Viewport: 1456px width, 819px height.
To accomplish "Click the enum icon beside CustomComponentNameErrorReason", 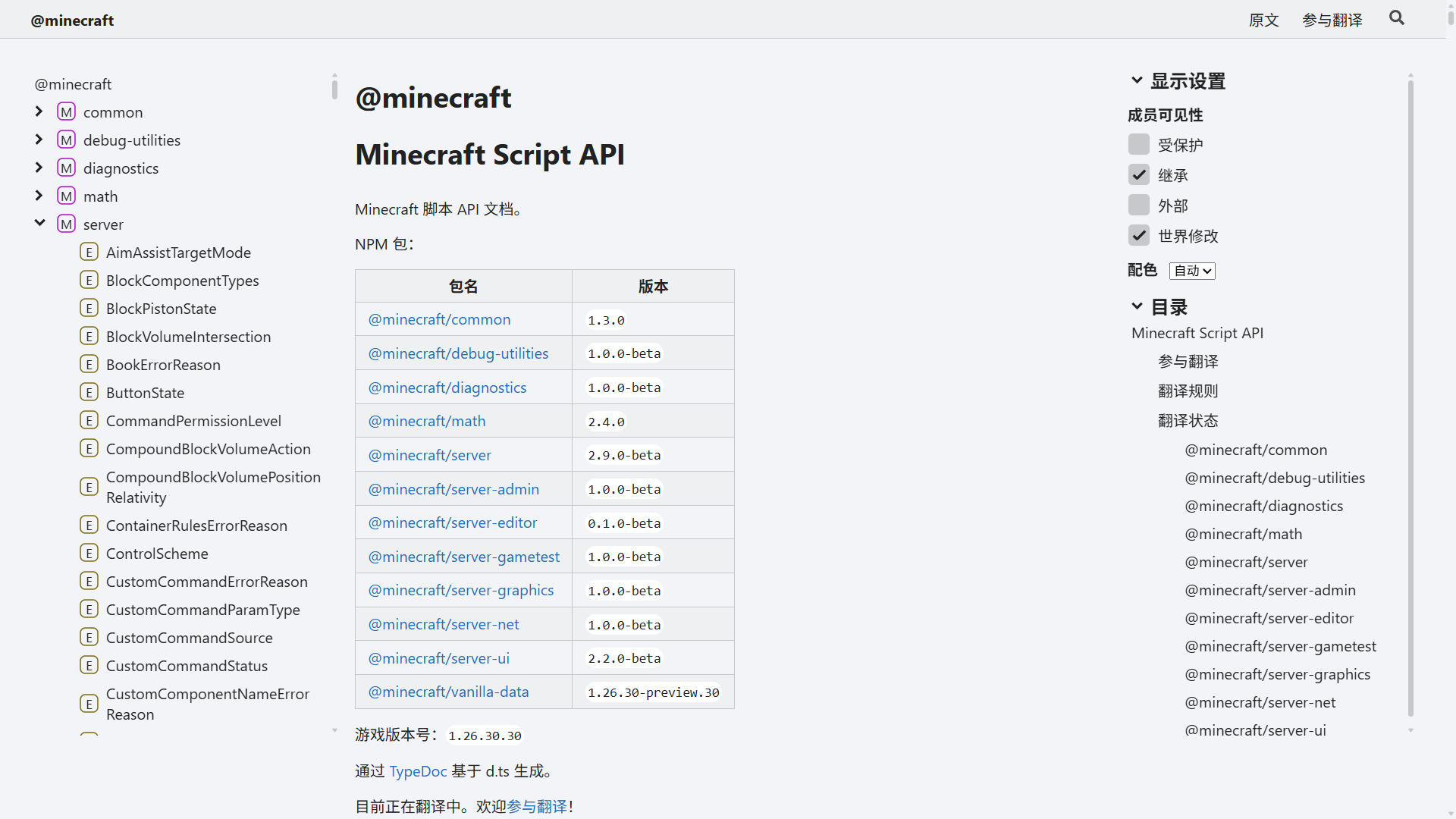I will coord(89,704).
